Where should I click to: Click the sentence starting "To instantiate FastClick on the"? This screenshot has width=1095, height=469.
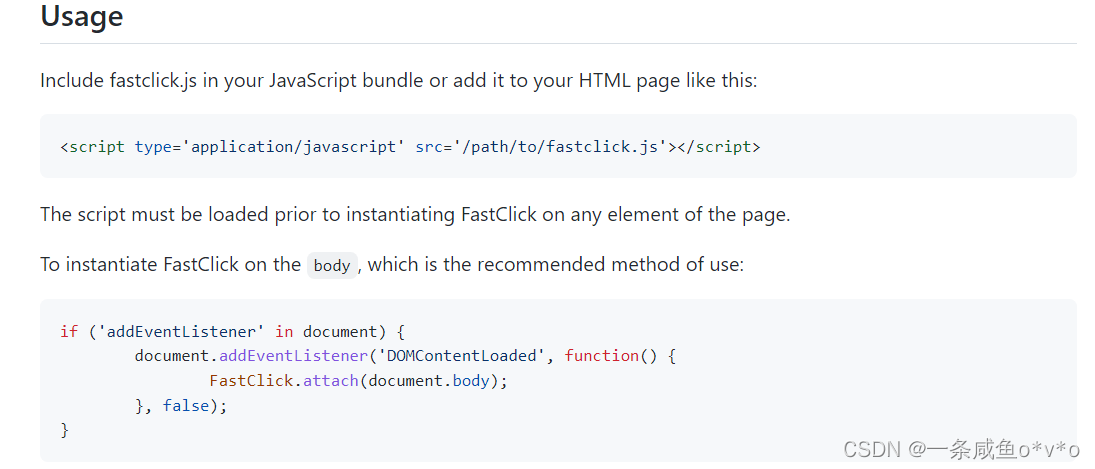[392, 265]
